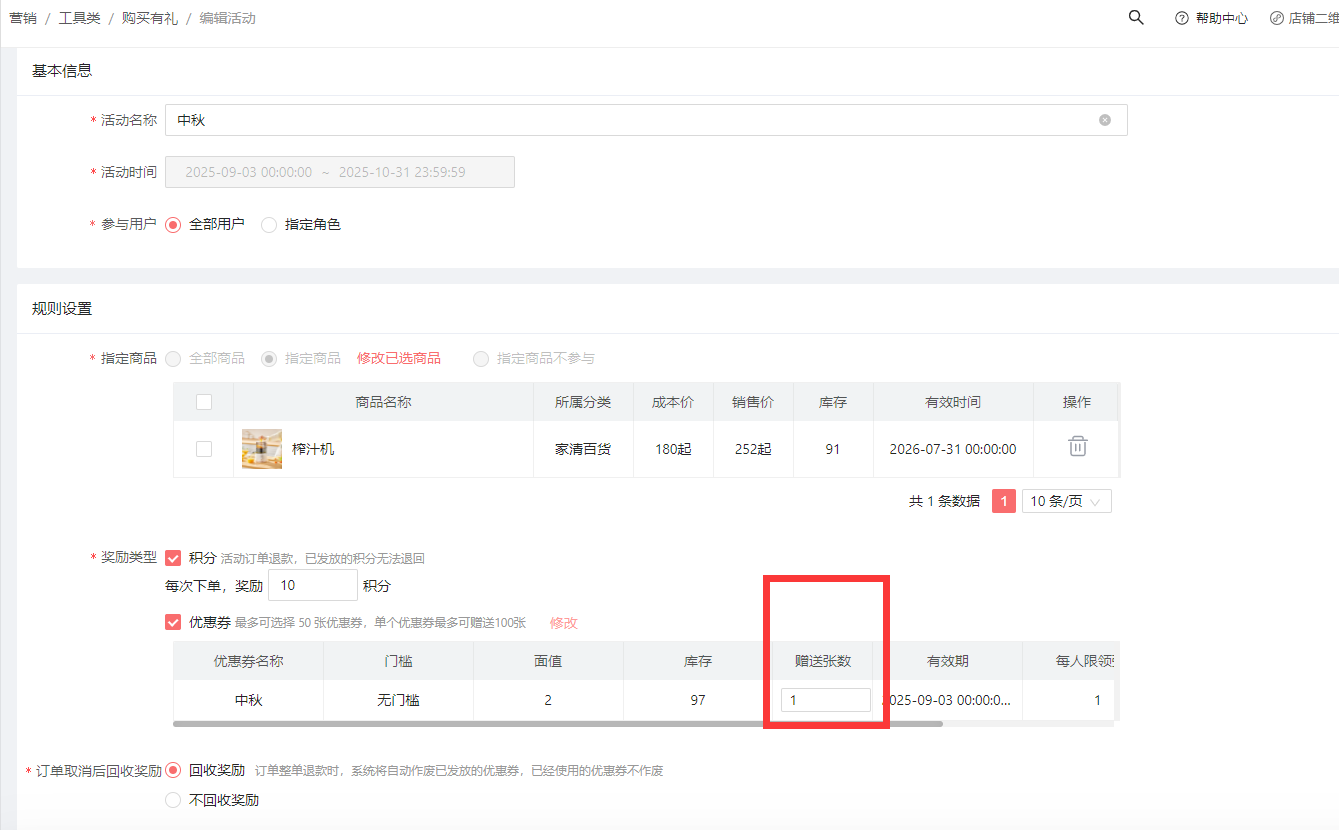Uncheck the 积分 reward checkbox
This screenshot has width=1339, height=830.
[x=173, y=558]
